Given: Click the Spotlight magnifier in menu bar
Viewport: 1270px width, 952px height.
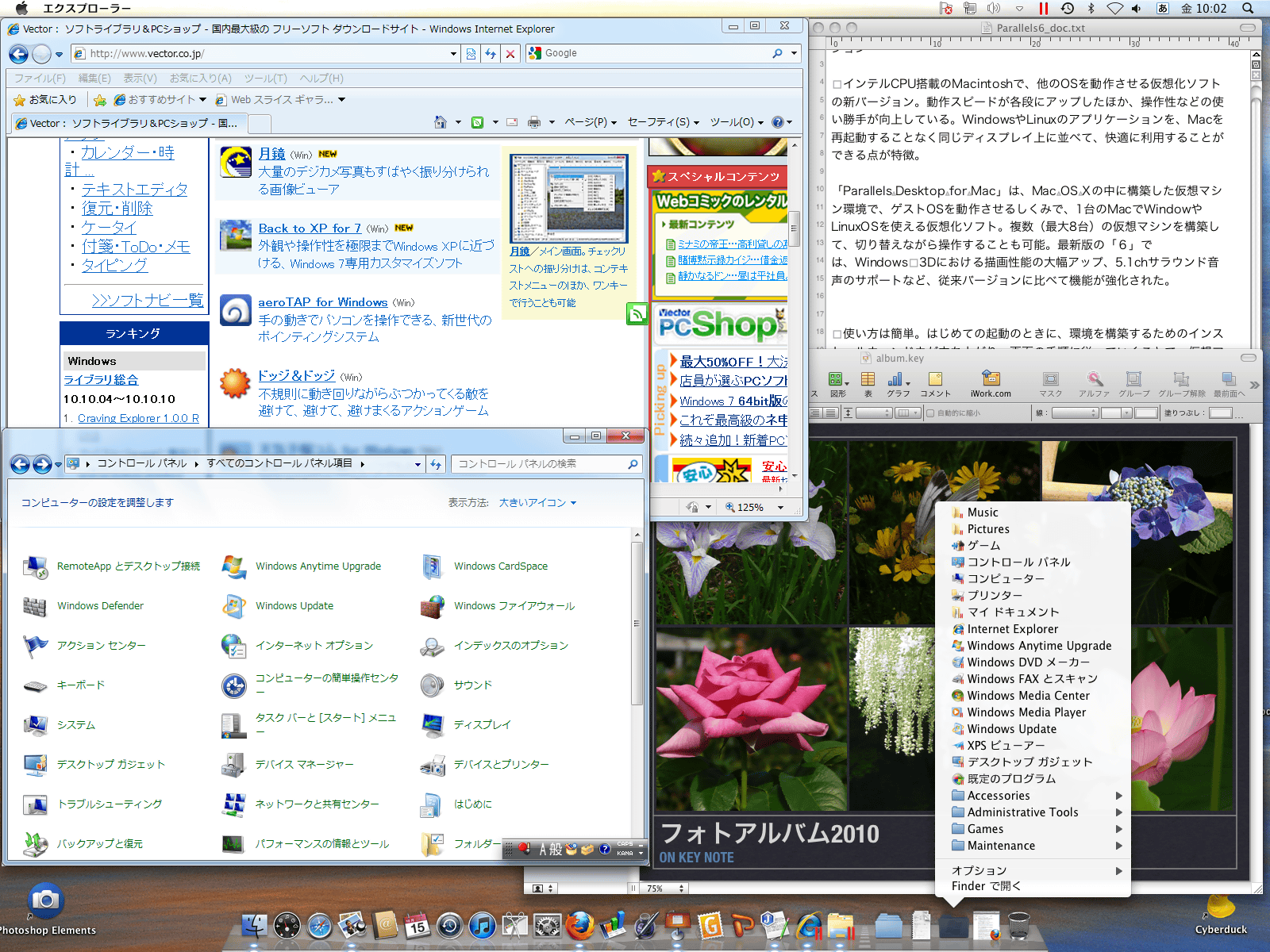Looking at the screenshot, I should coord(1248,9).
